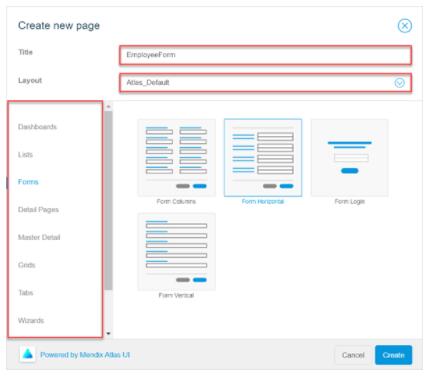This screenshot has height=376, width=428.
Task: Open the Master Detail category
Action: click(x=39, y=237)
